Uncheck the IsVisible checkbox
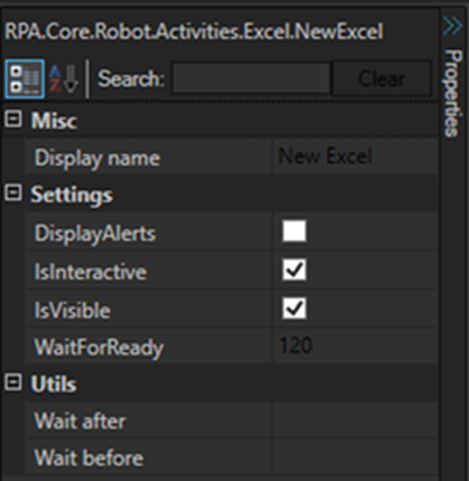Screen dimensions: 469x481 [294, 308]
